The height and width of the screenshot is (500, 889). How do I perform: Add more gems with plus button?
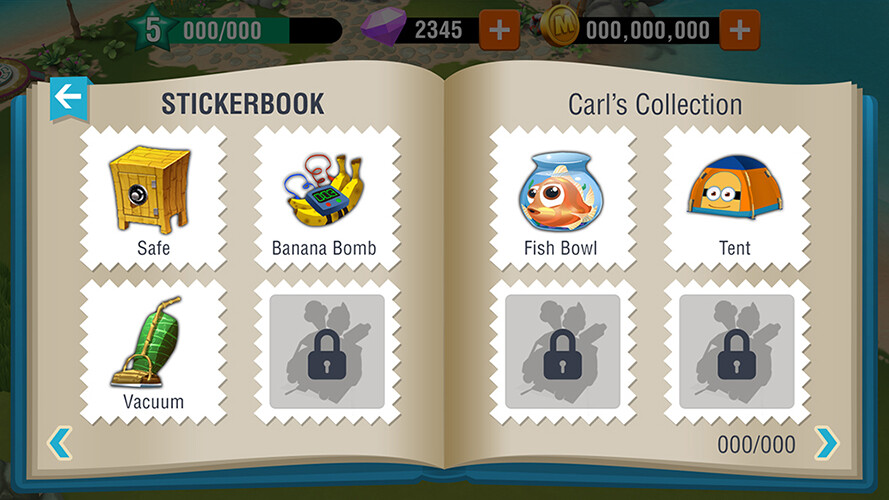tap(499, 29)
